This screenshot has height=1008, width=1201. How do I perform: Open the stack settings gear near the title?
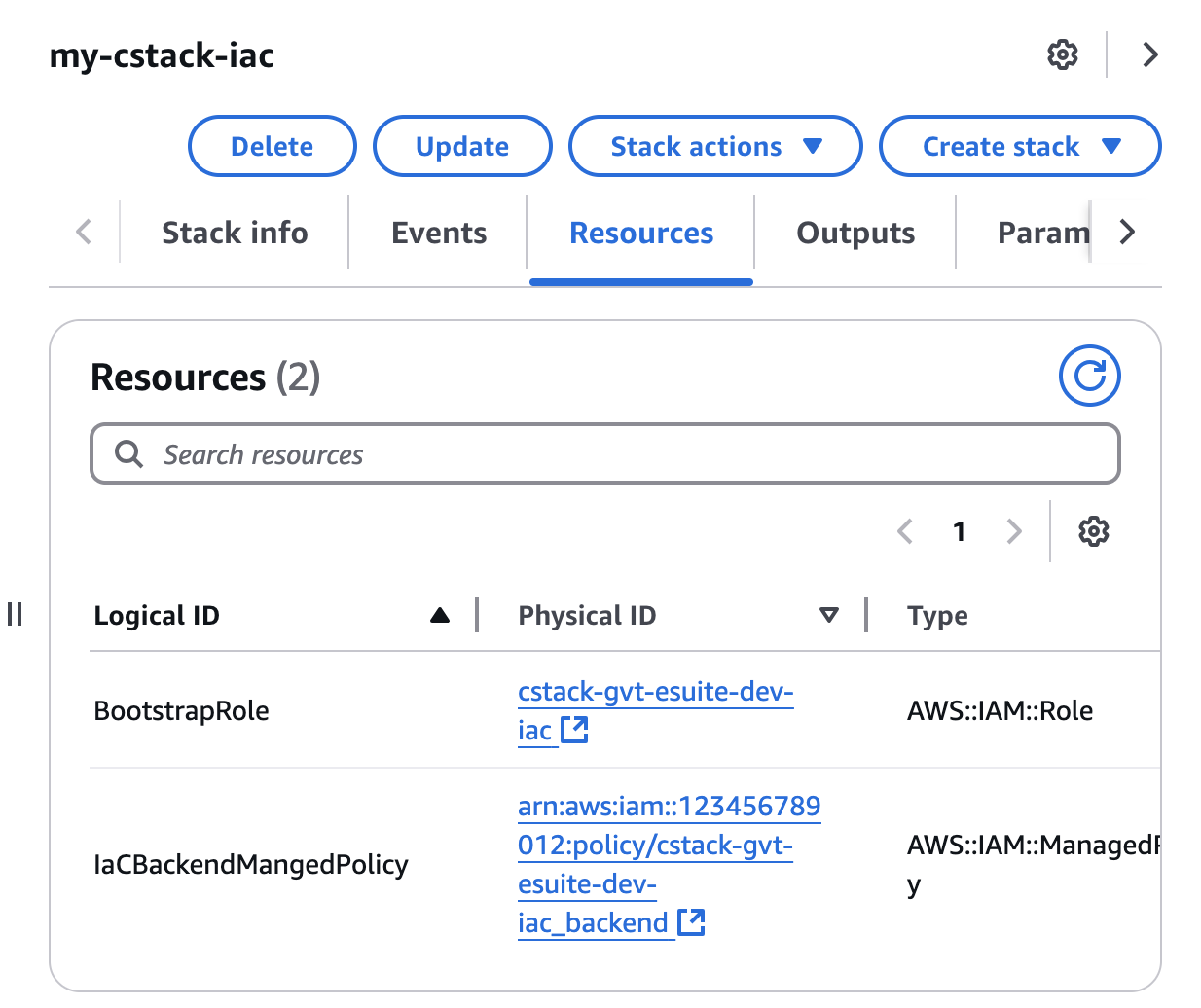pyautogui.click(x=1062, y=55)
